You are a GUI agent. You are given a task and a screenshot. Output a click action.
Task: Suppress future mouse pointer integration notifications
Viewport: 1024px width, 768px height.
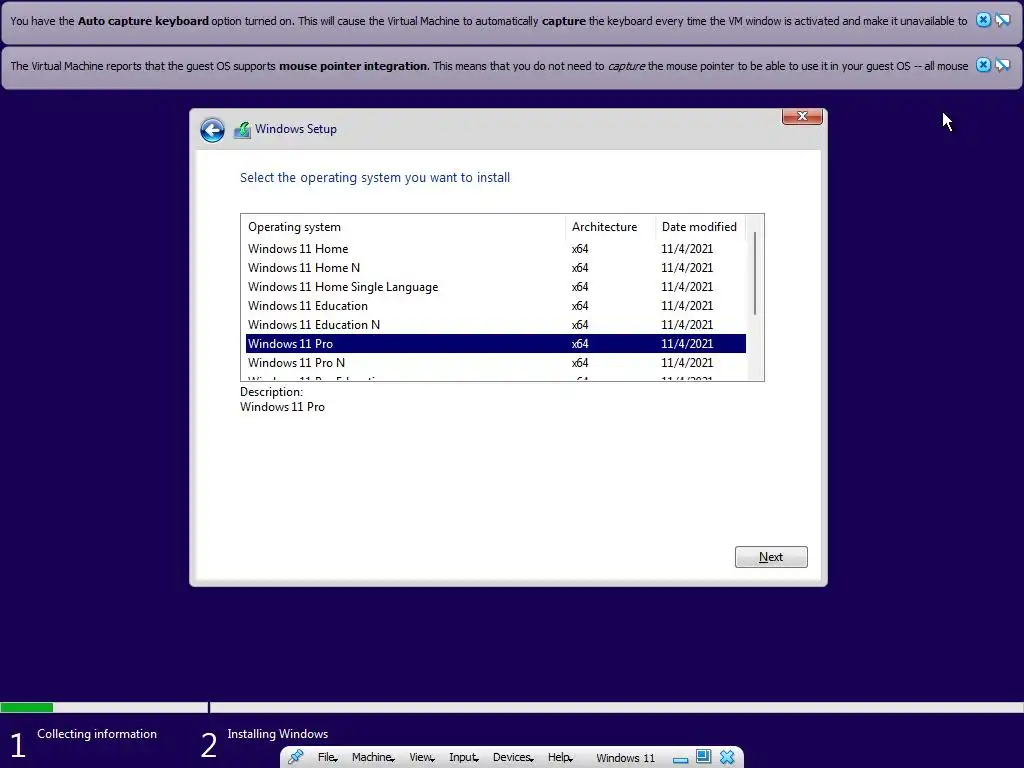click(x=1002, y=65)
